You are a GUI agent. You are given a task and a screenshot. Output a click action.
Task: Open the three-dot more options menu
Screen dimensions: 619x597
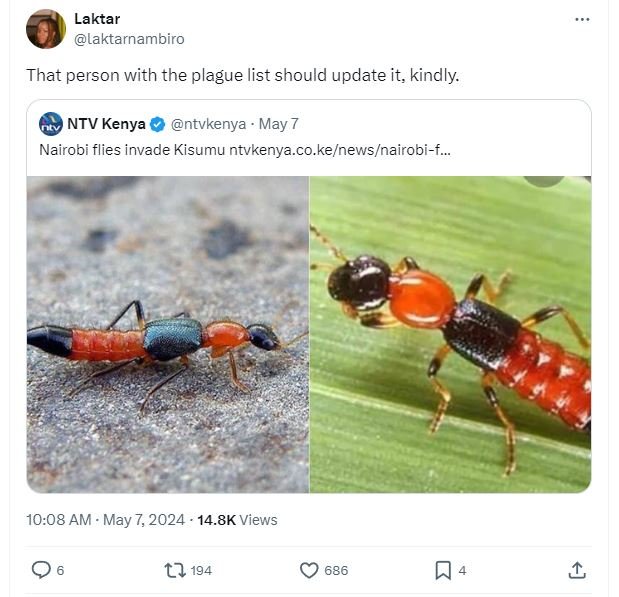point(582,19)
